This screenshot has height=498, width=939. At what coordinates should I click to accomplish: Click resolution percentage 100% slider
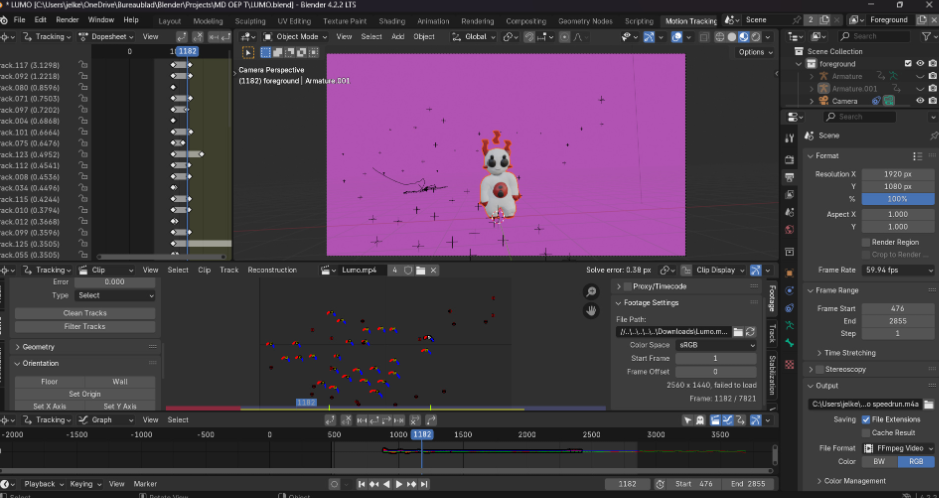[898, 199]
